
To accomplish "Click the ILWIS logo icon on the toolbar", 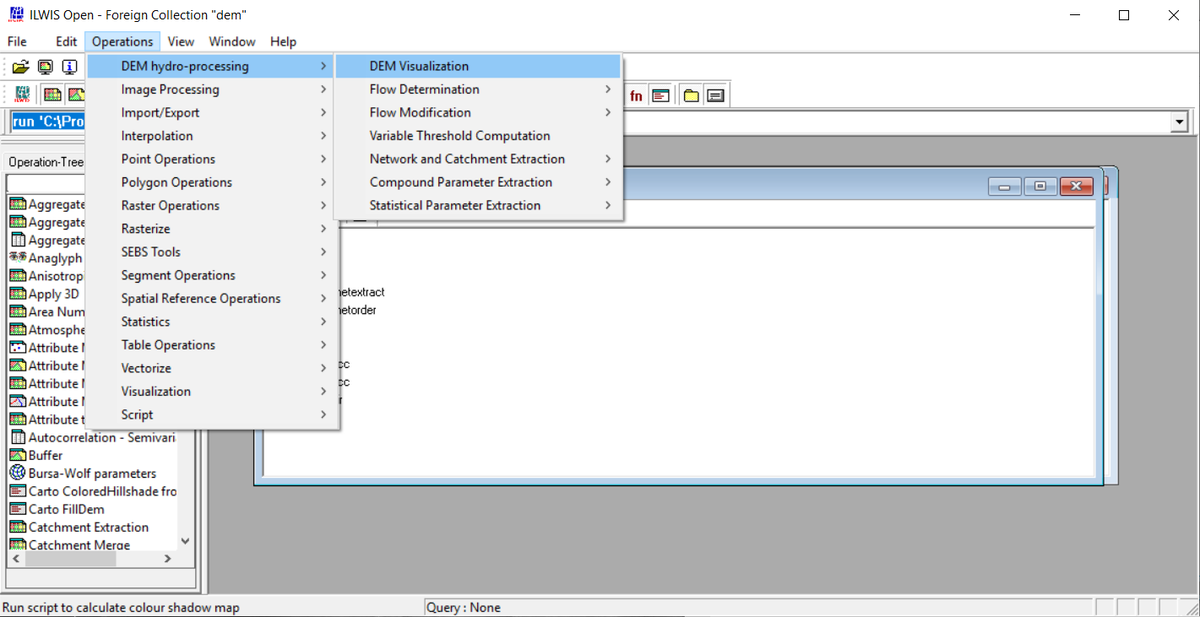I will tap(22, 93).
